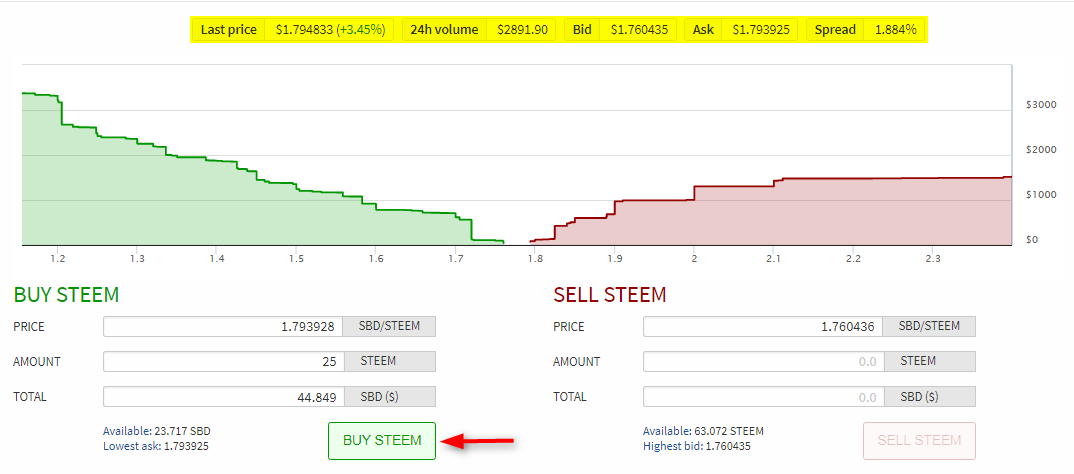This screenshot has width=1074, height=474.
Task: Focus the sell PRICE input field
Action: [763, 327]
